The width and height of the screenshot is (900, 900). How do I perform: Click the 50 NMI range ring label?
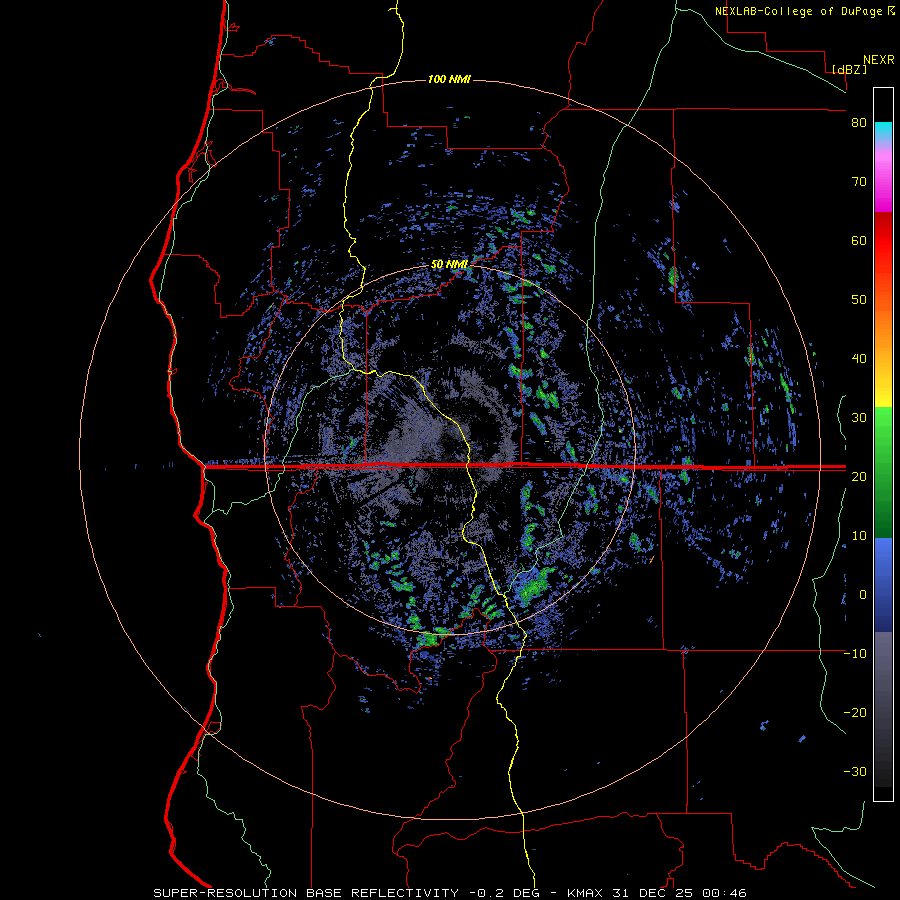tap(449, 265)
